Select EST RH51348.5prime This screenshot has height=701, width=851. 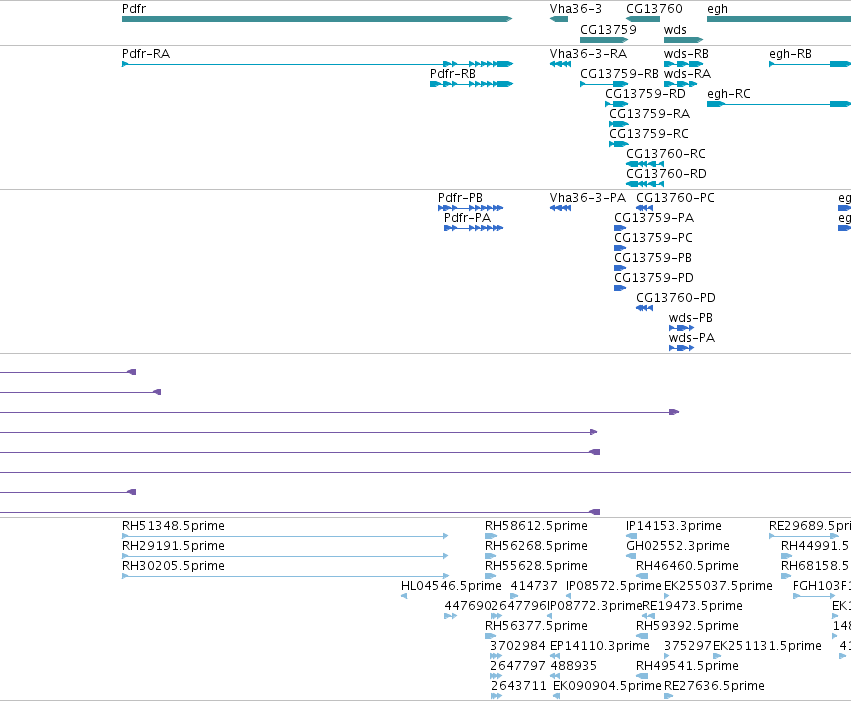pos(285,536)
